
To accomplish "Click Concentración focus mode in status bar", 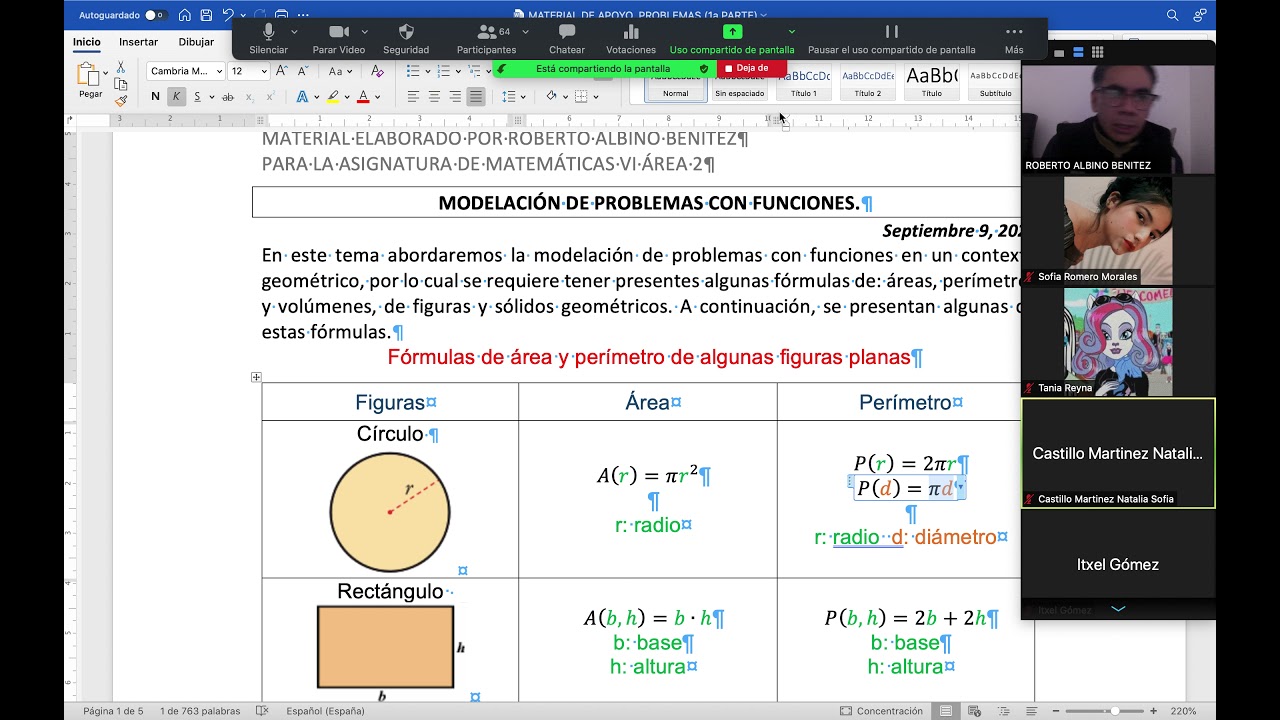I will [882, 711].
